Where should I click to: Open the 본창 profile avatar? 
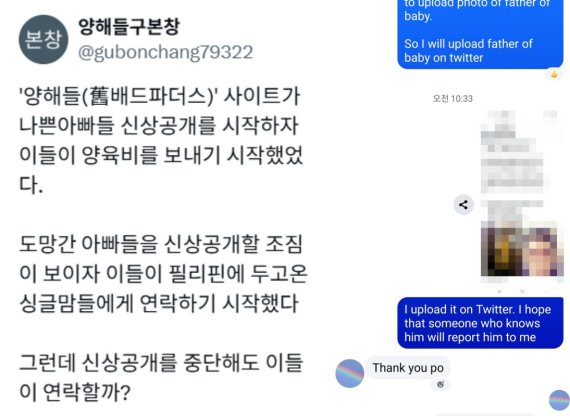(x=44, y=40)
